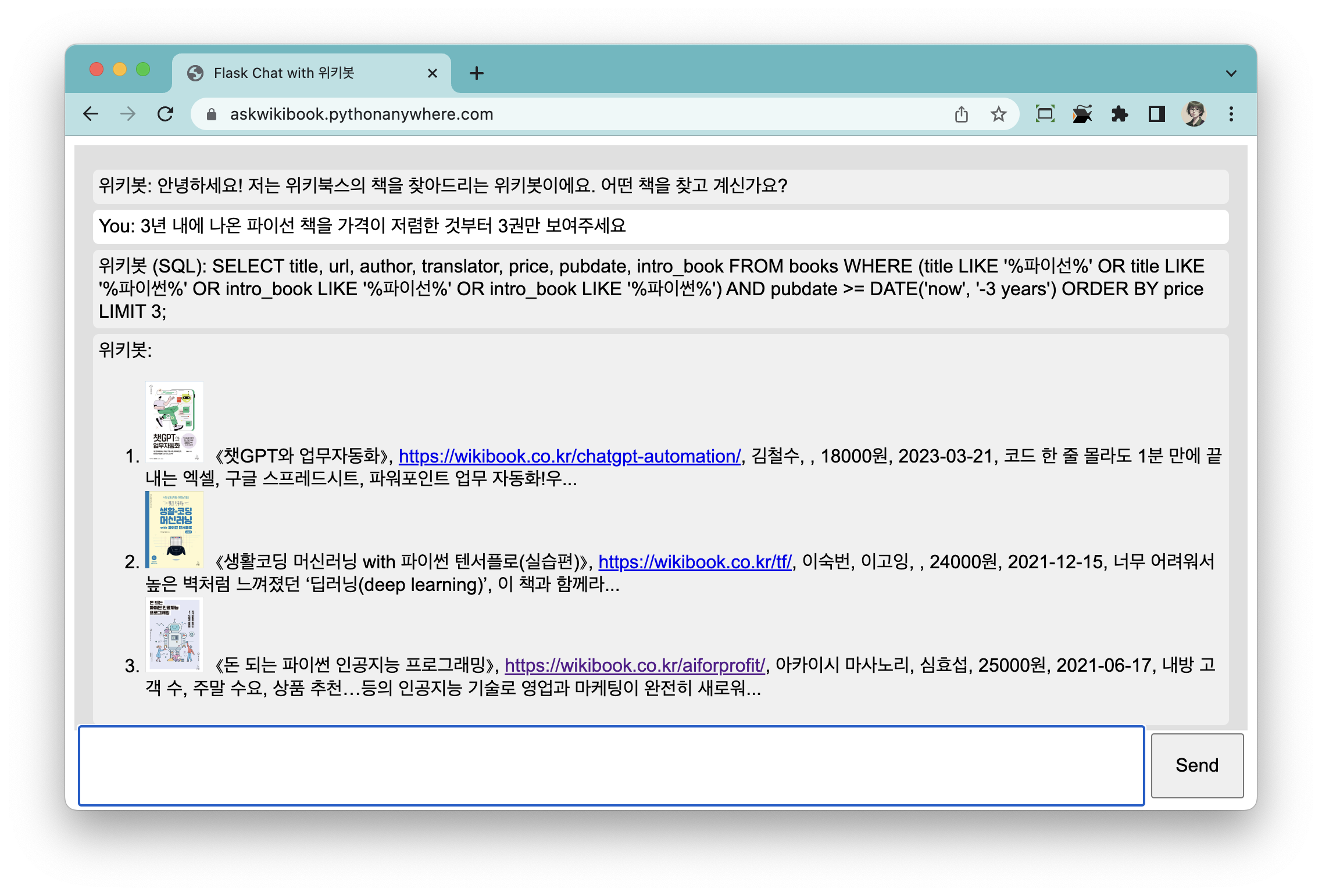Click the 챗GPT와 업무자동화 book cover thumbnail
The width and height of the screenshot is (1322, 896).
pyautogui.click(x=174, y=422)
